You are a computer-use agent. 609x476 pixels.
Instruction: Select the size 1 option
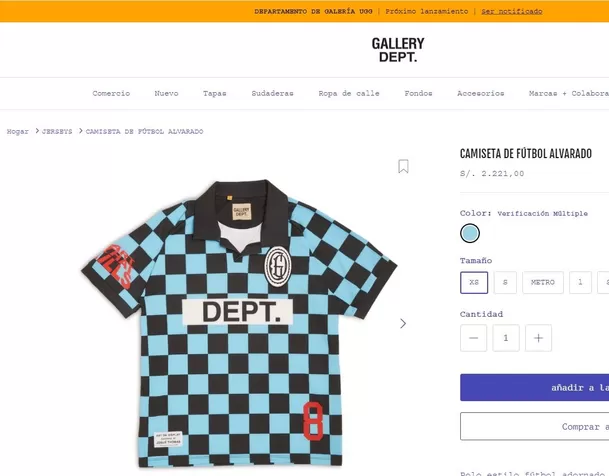[x=580, y=283]
